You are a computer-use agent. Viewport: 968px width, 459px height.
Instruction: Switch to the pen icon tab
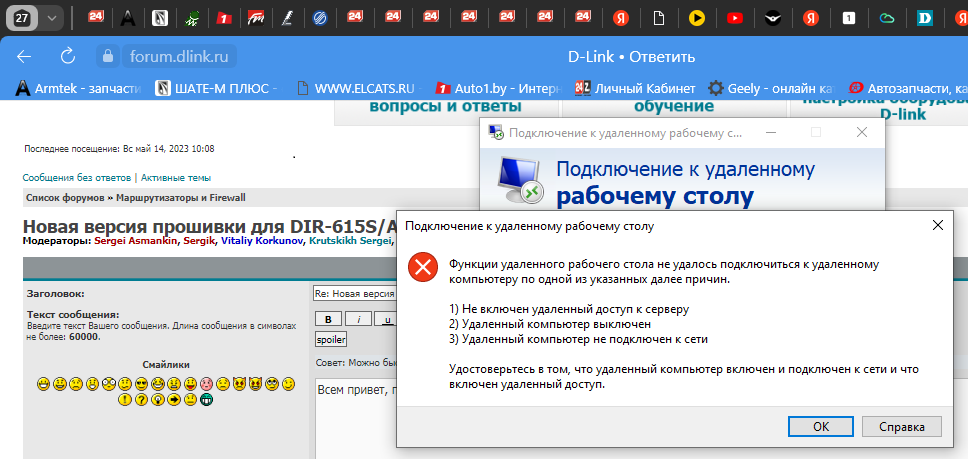pos(286,18)
